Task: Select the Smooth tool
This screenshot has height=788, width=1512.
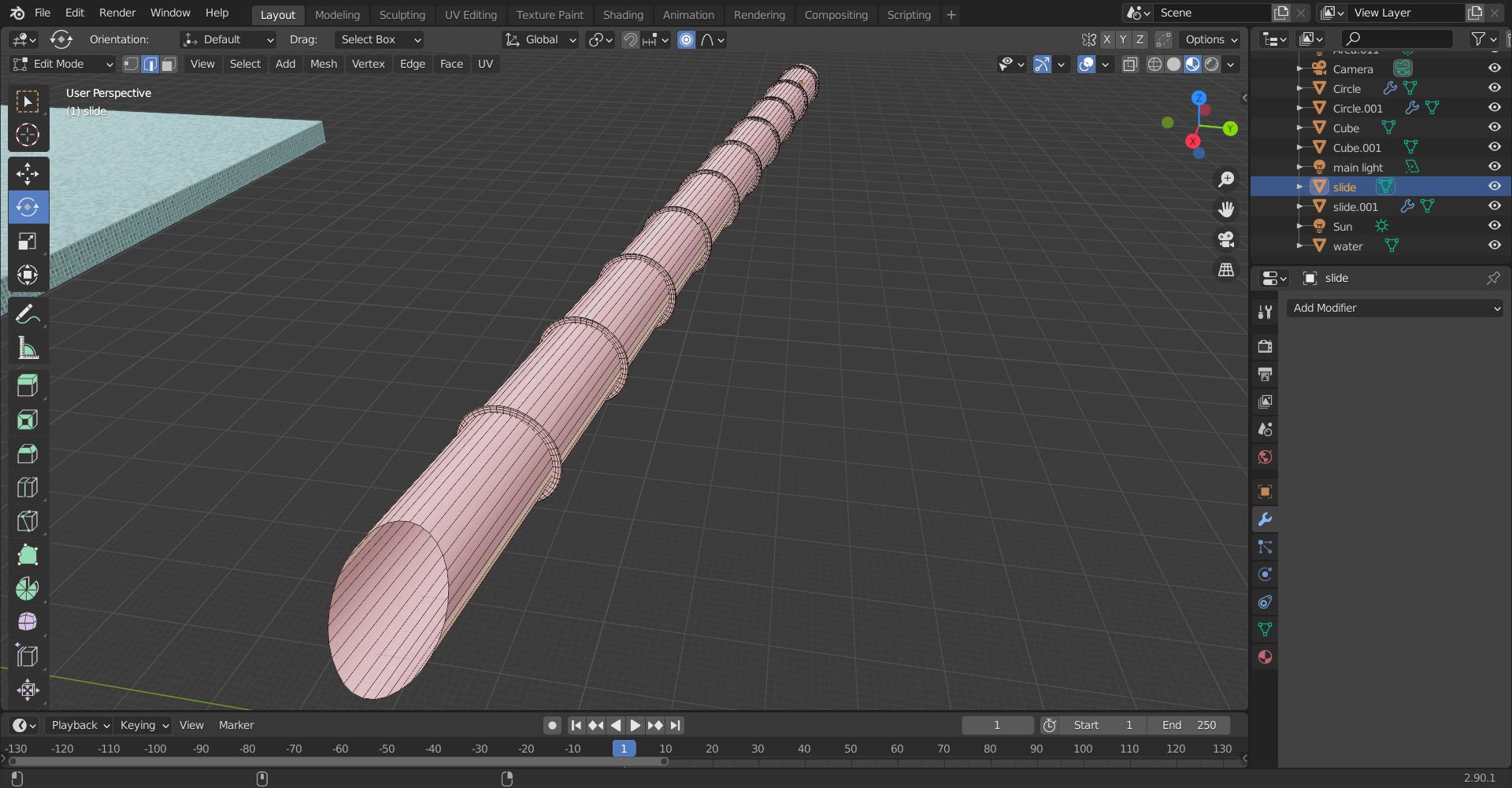Action: [x=28, y=622]
